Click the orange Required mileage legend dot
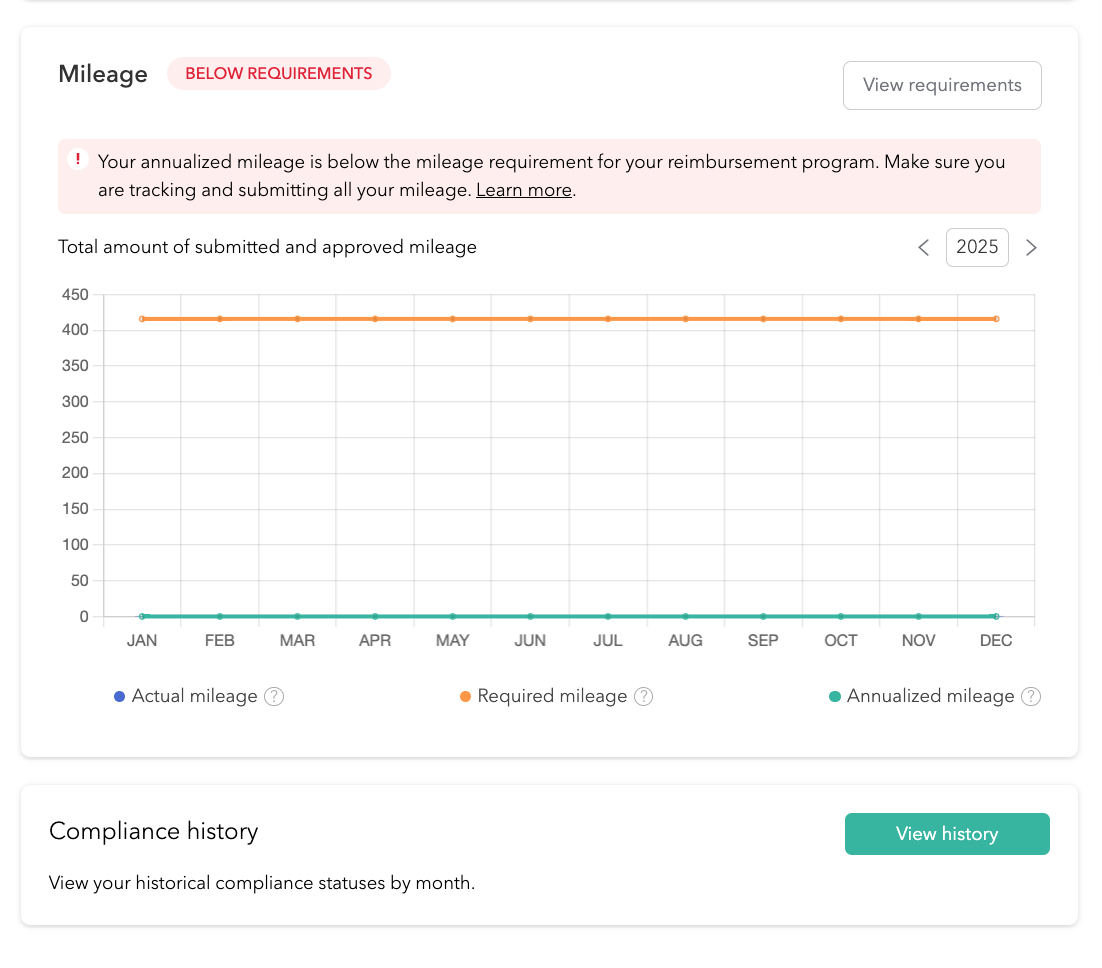 pos(466,696)
